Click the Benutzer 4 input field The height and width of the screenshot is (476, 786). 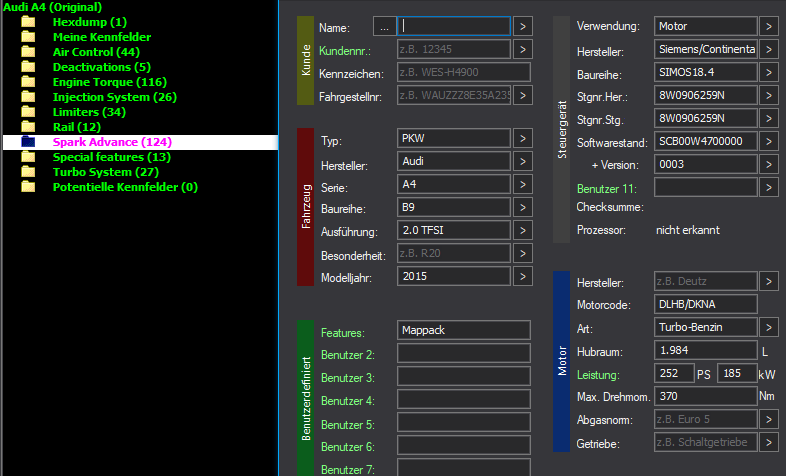464,400
